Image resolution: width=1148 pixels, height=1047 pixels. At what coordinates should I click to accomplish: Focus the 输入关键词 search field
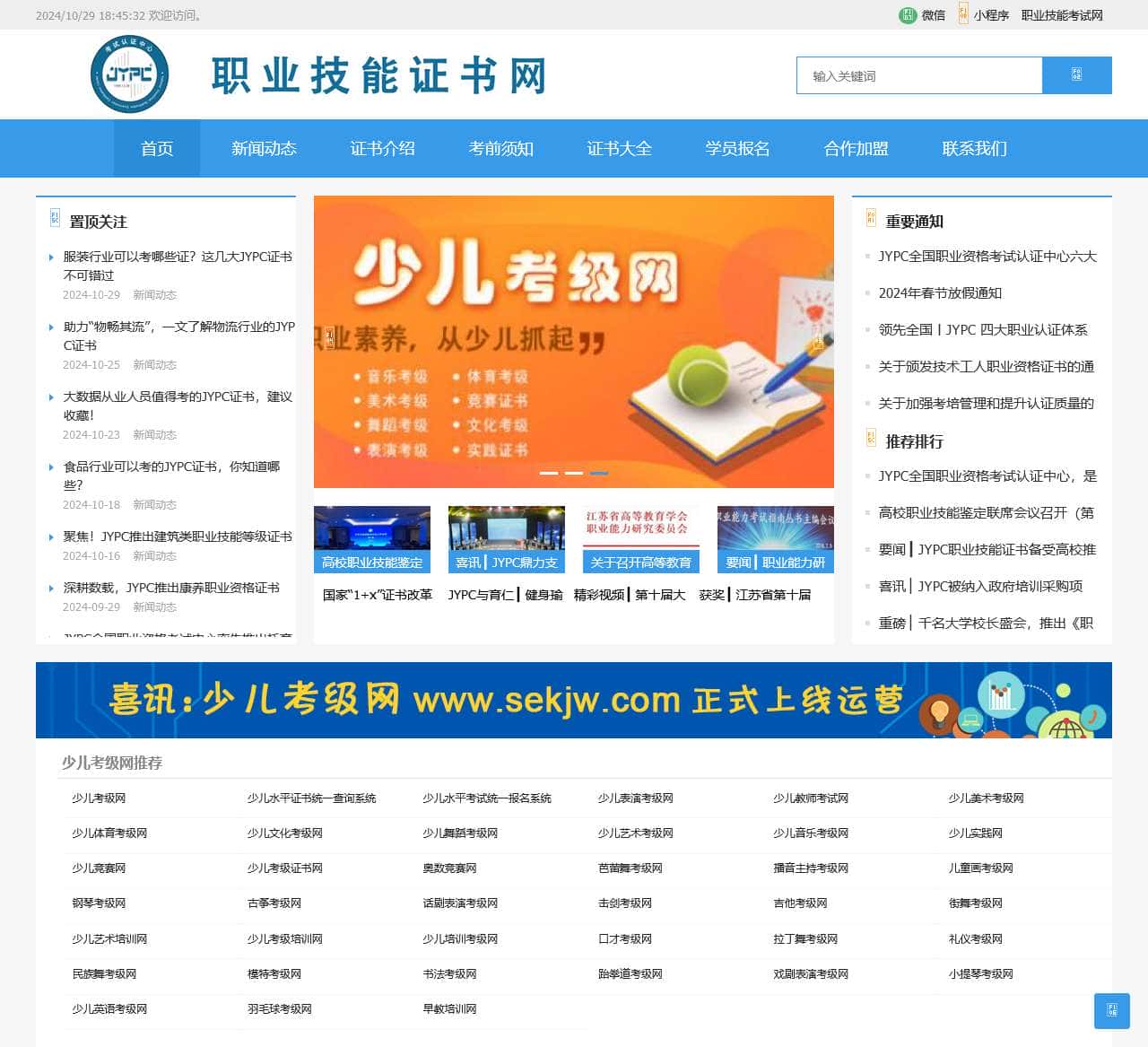(x=919, y=75)
